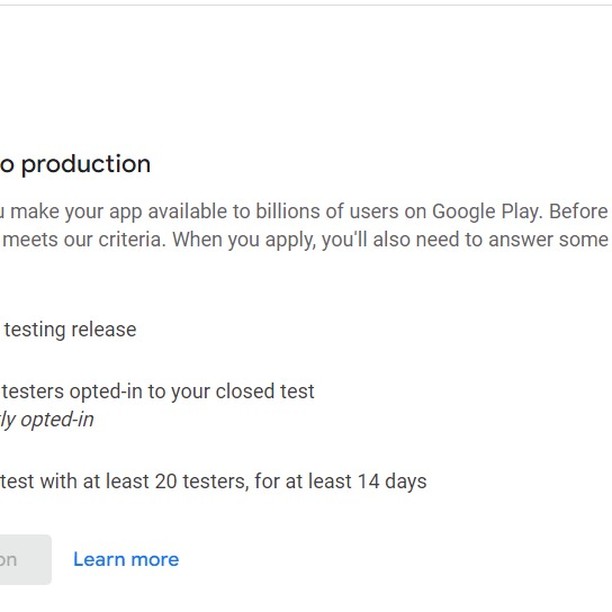
Task: Click "testers opted-in to your closed test"
Action: point(158,392)
